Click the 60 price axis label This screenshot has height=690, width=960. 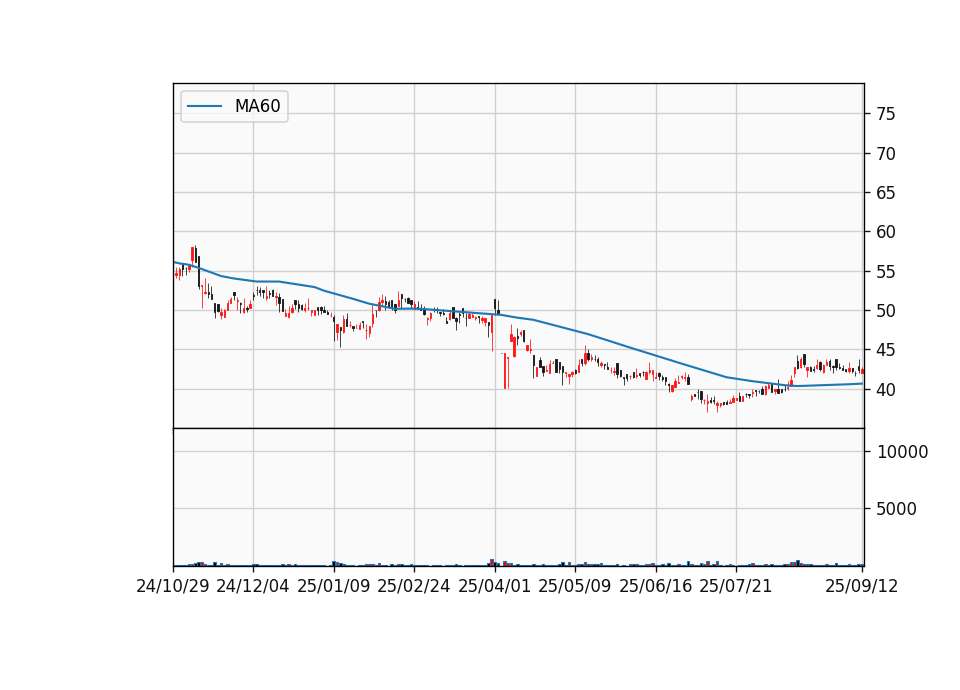[x=886, y=232]
